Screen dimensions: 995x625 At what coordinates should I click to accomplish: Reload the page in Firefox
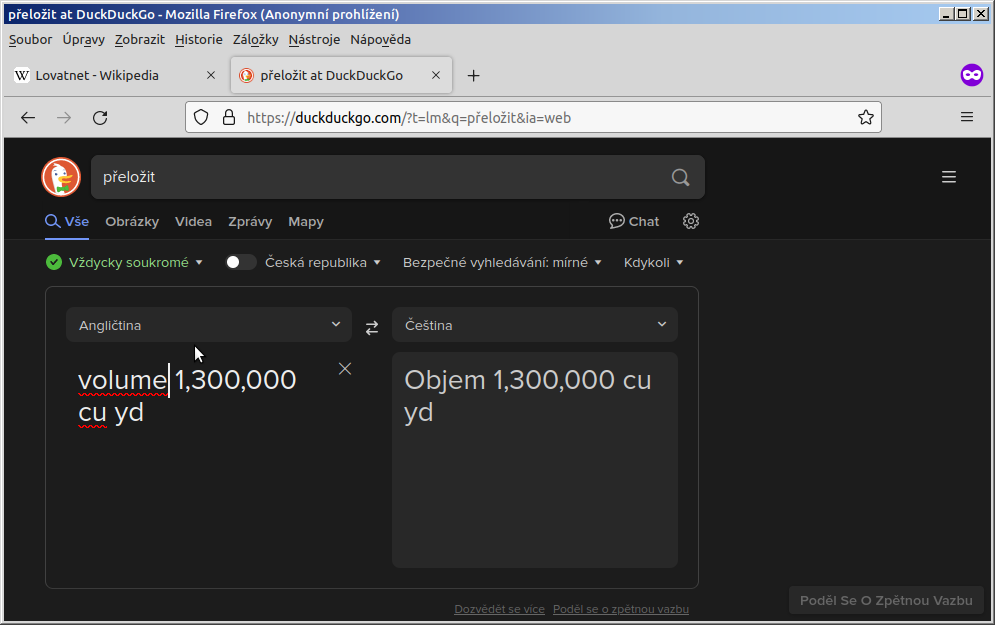point(100,117)
